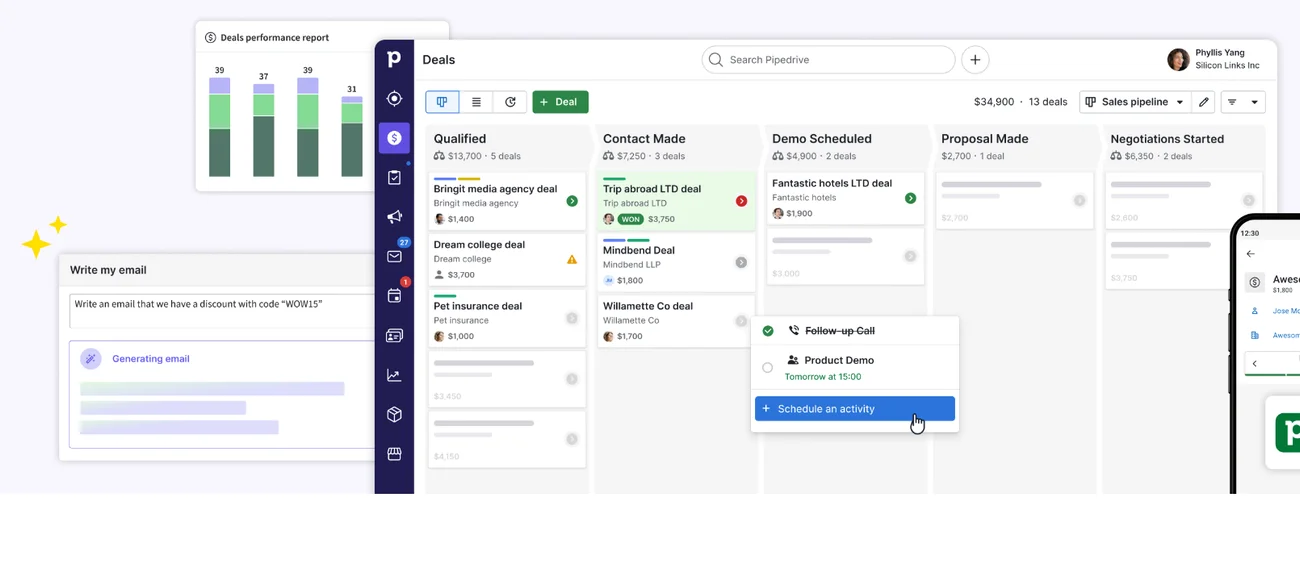Click the plus quick-add button near search
Image resolution: width=1300 pixels, height=569 pixels.
tap(975, 60)
